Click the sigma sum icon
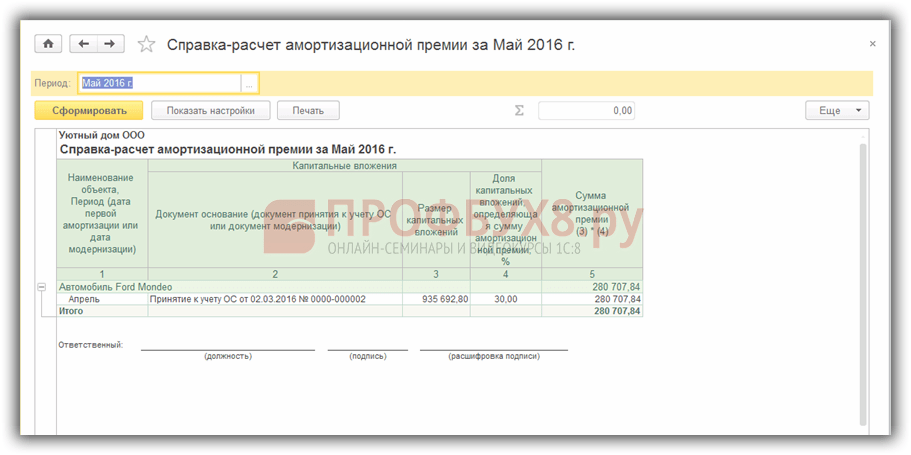The image size is (911, 455). (519, 111)
